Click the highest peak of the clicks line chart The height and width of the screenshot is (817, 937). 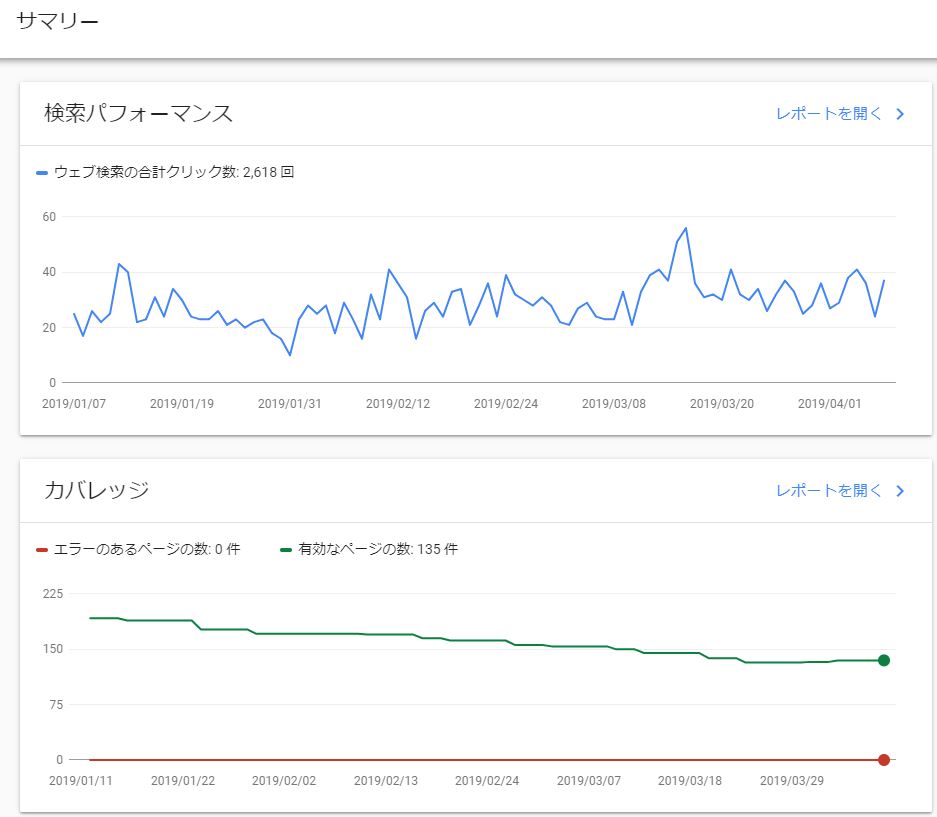pos(685,228)
